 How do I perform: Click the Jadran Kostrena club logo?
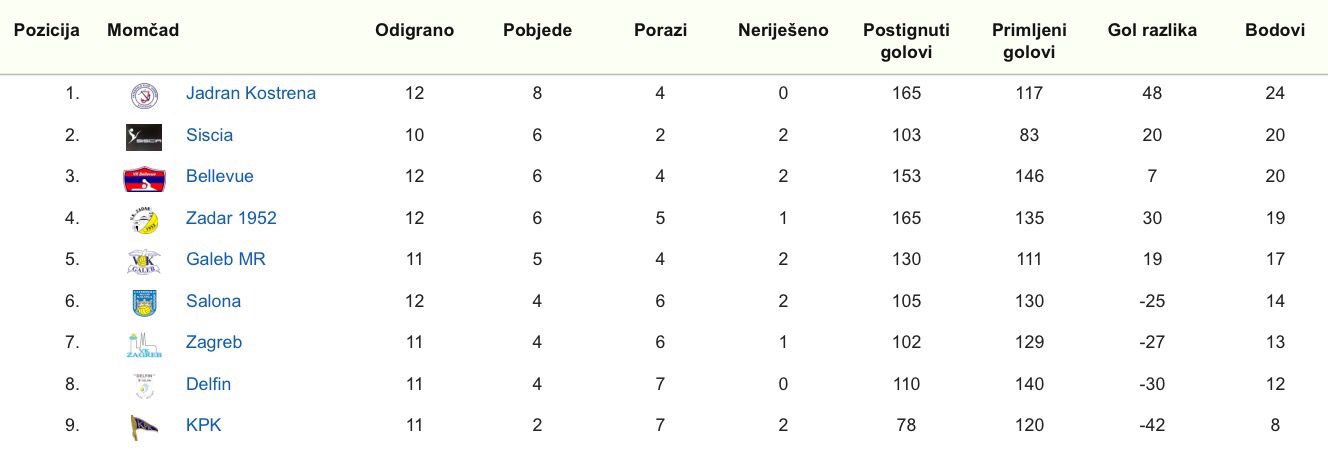click(x=144, y=95)
